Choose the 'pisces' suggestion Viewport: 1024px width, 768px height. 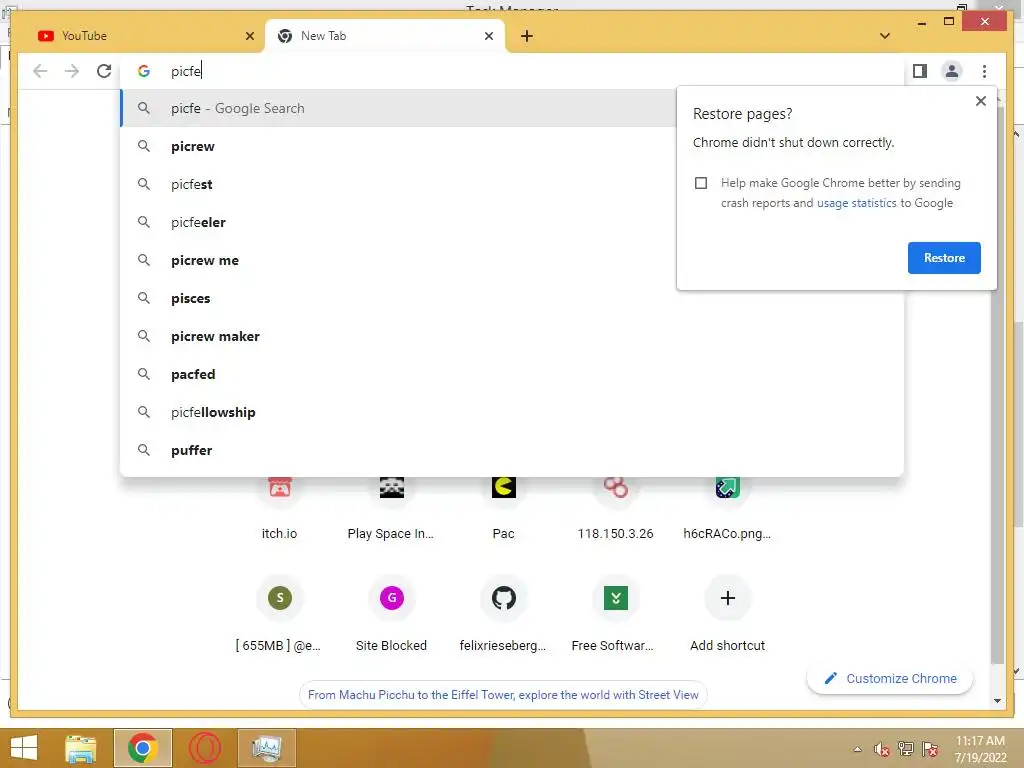[512, 298]
